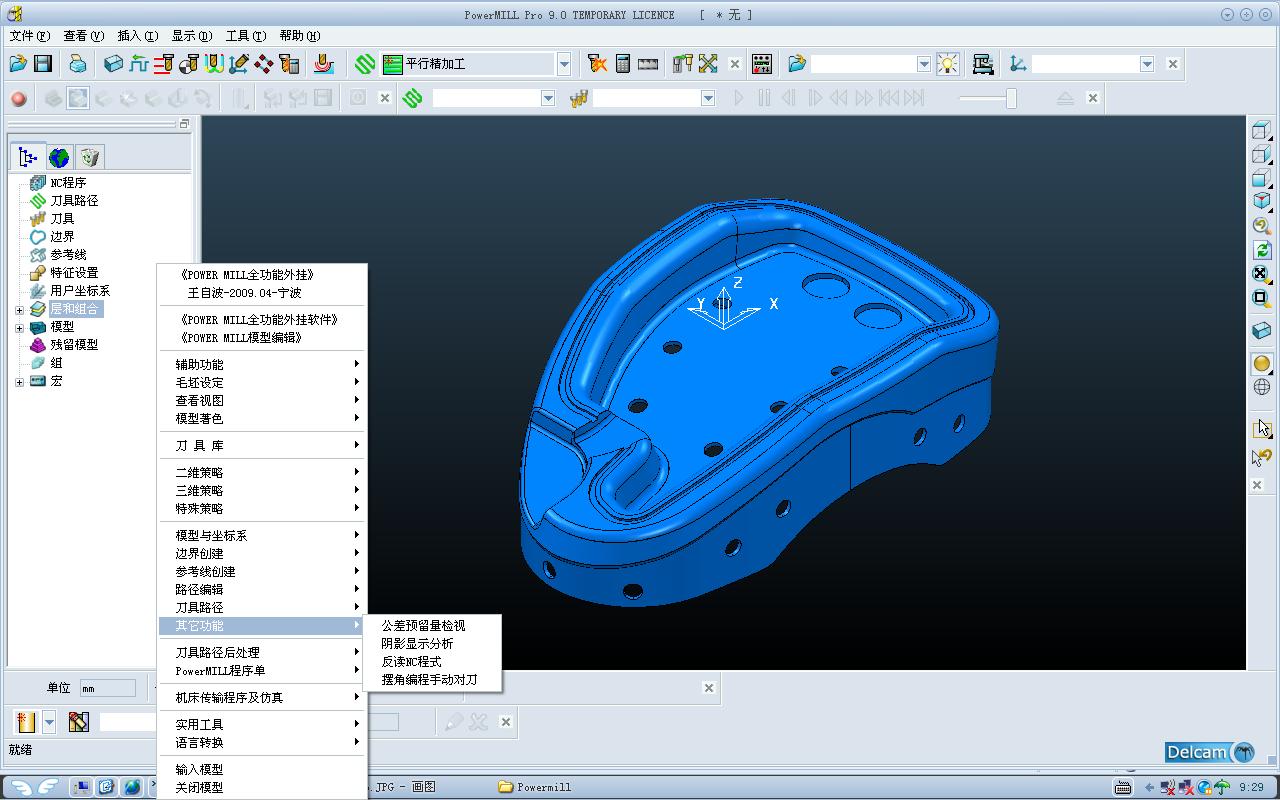The height and width of the screenshot is (800, 1280).
Task: Click the clock showing 9:29 in tray
Action: point(1251,787)
